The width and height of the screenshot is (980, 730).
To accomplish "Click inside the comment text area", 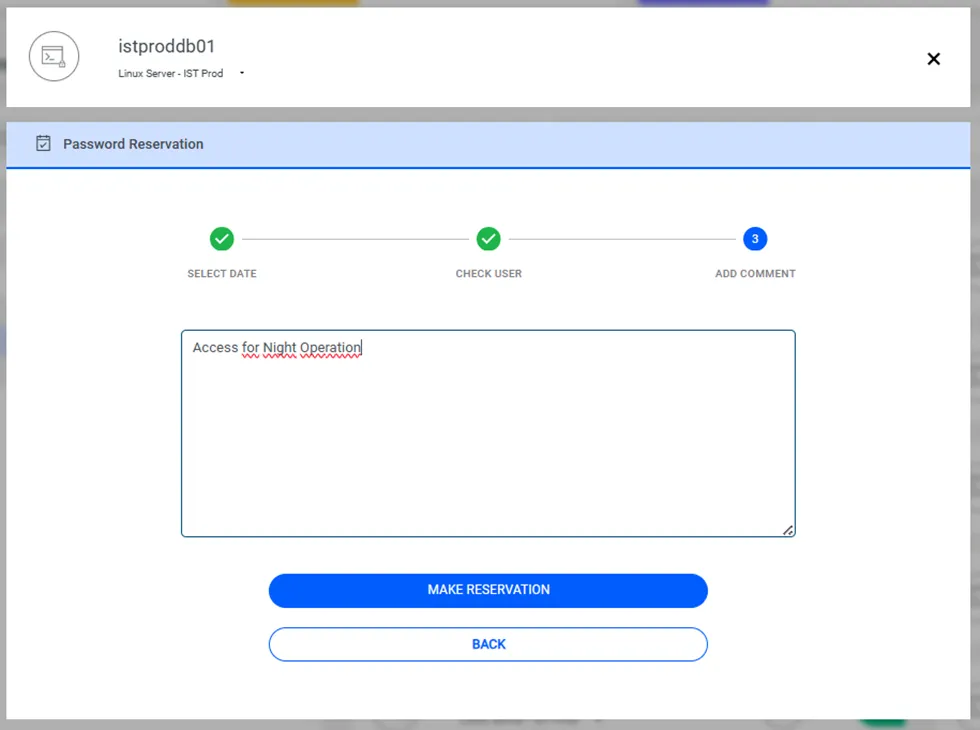I will pos(488,433).
